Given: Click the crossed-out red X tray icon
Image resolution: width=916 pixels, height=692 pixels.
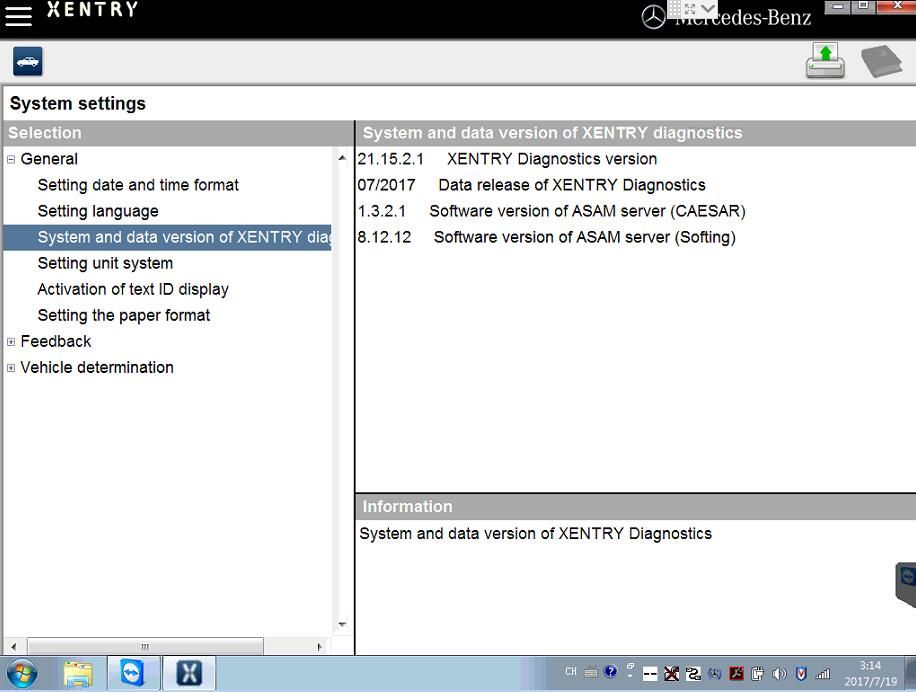Looking at the screenshot, I should [671, 674].
